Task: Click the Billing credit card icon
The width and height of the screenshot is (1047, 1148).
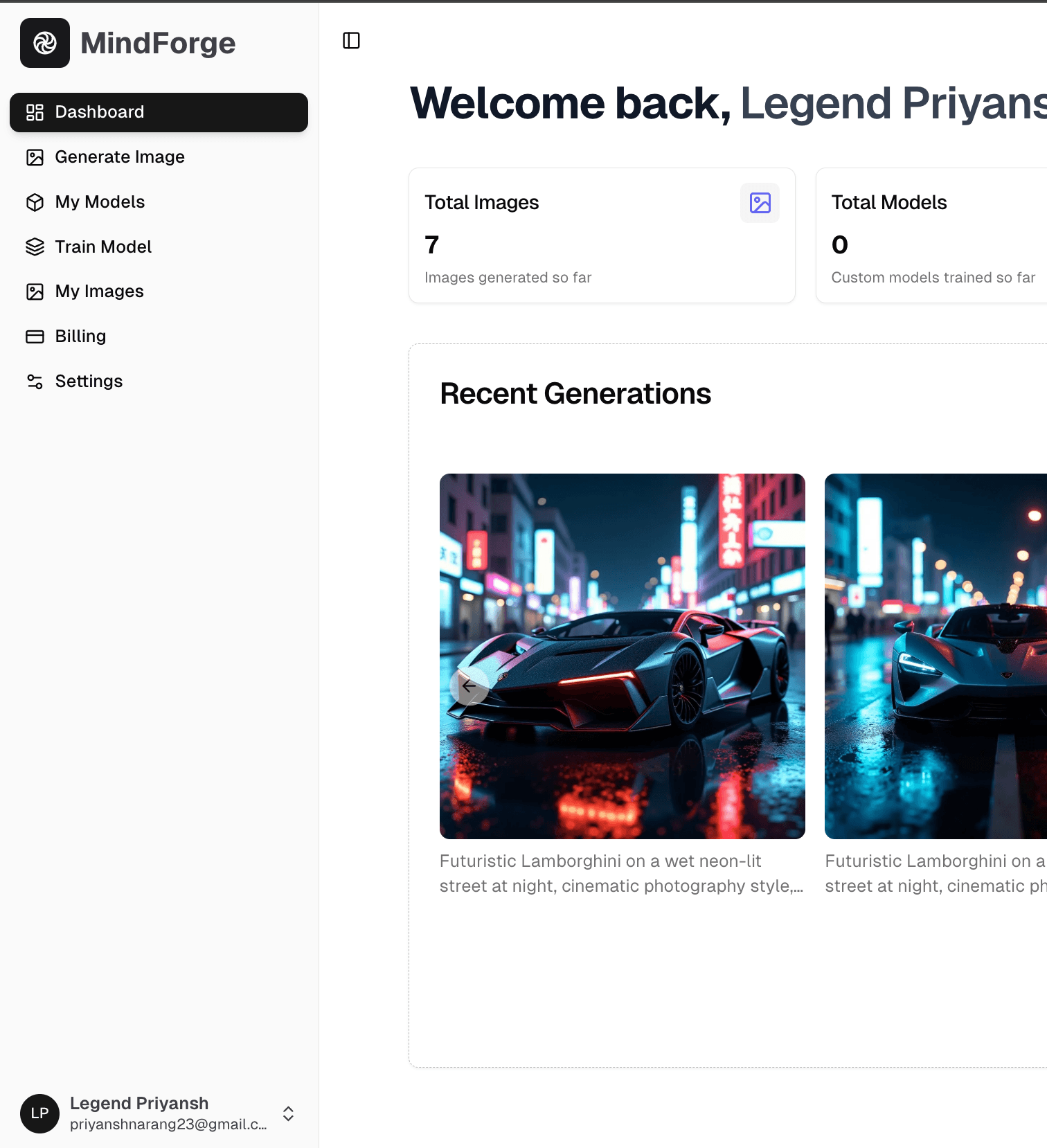Action: pyautogui.click(x=35, y=337)
